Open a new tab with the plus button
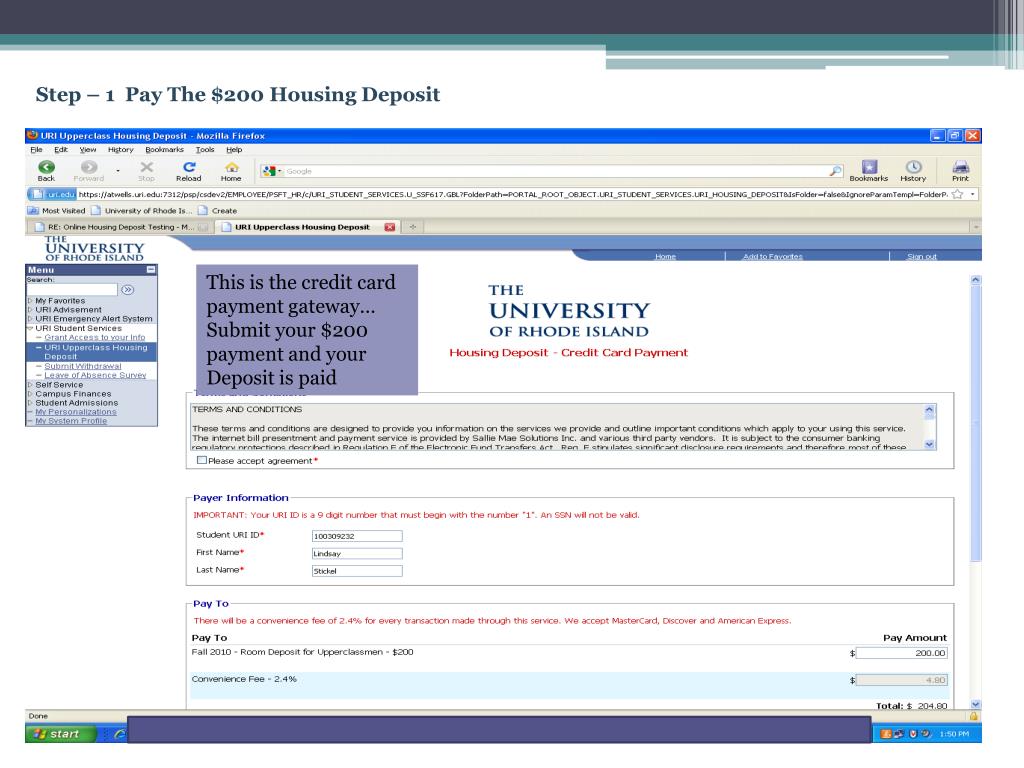Image resolution: width=1024 pixels, height=768 pixels. [413, 227]
